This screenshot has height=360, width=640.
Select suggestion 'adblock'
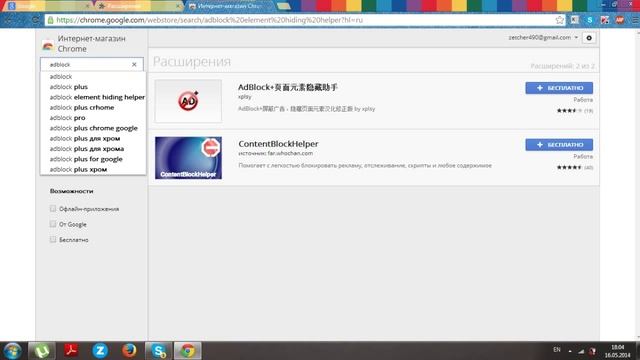click(x=93, y=76)
